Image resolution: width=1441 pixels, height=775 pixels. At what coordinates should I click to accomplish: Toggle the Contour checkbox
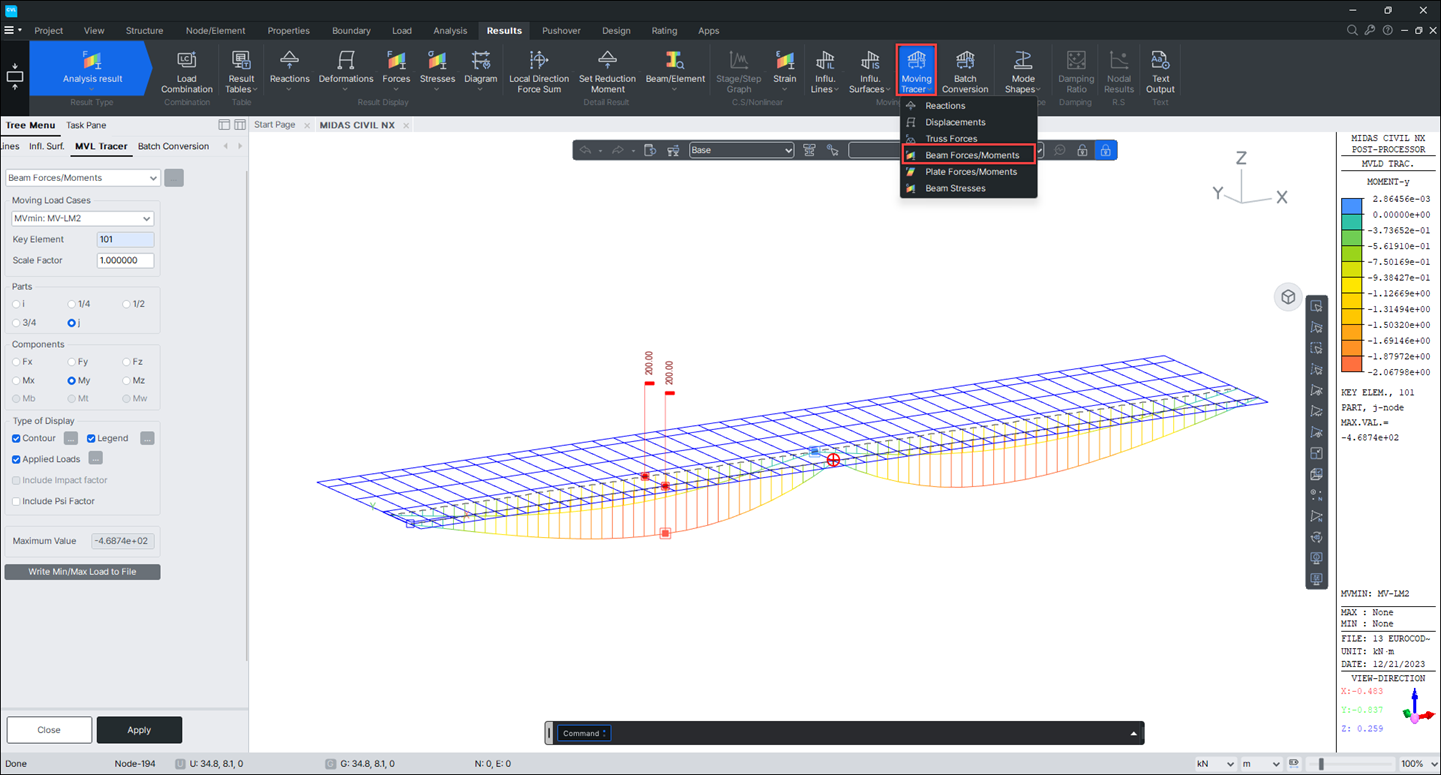(x=16, y=438)
